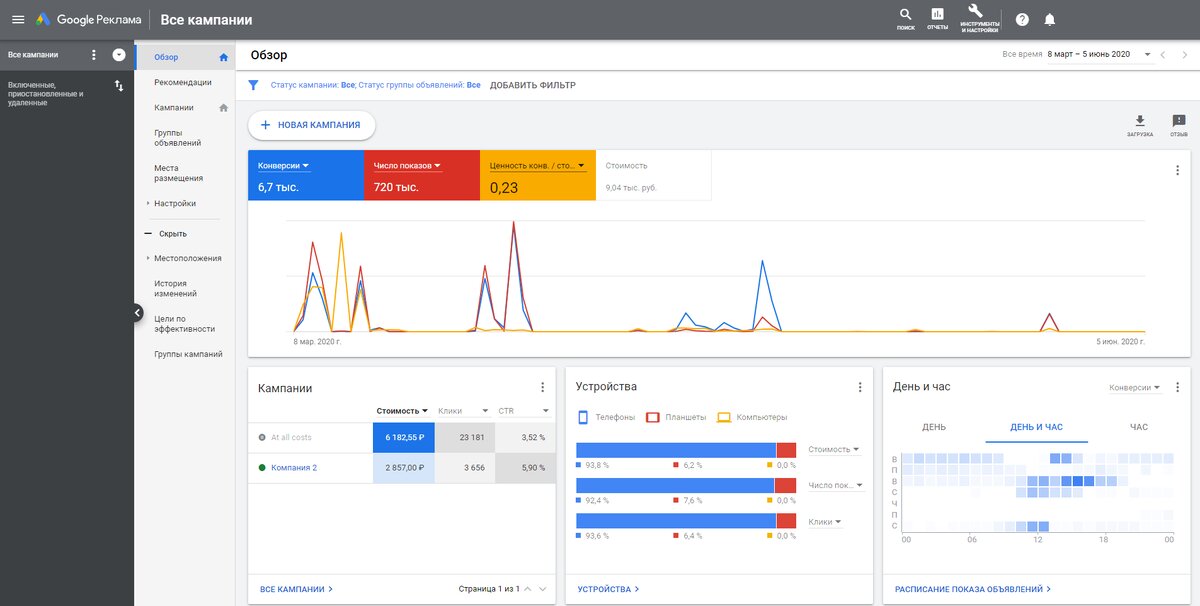Open notifications bell icon
This screenshot has height=606, width=1200.
[1050, 19]
